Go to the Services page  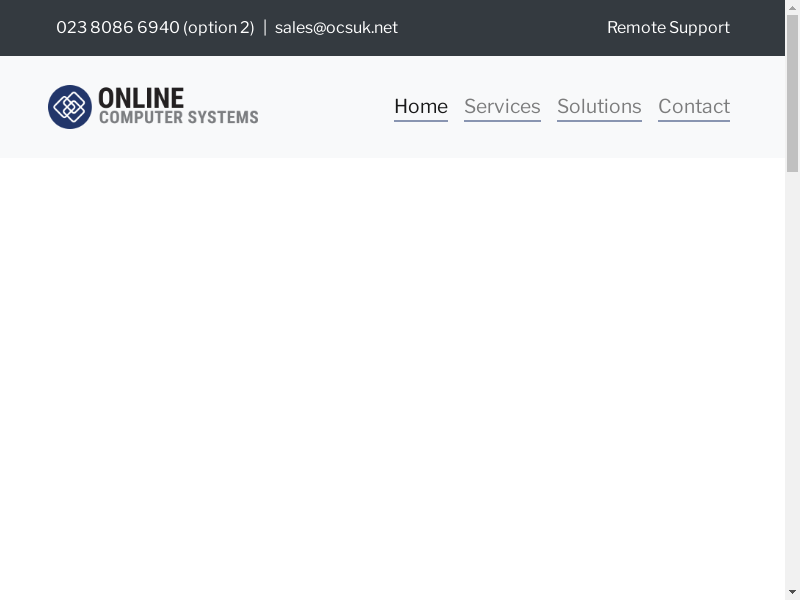502,106
